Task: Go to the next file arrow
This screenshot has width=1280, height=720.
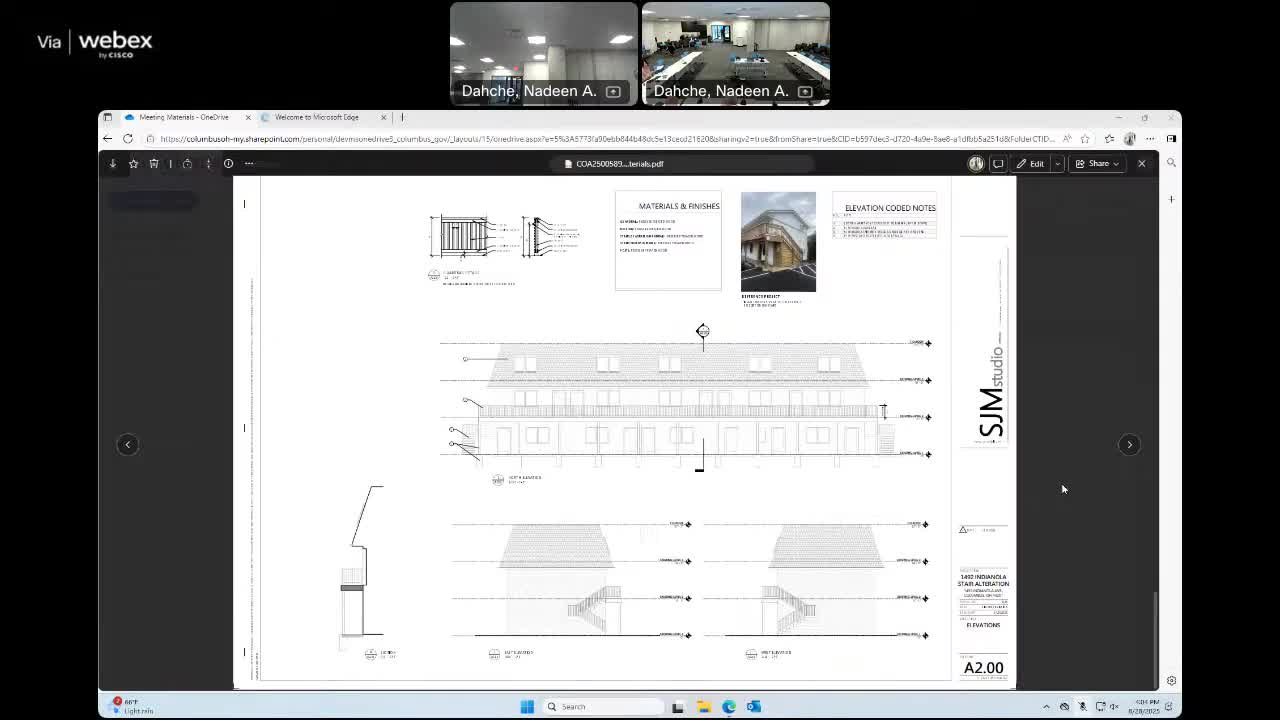Action: click(x=1129, y=445)
